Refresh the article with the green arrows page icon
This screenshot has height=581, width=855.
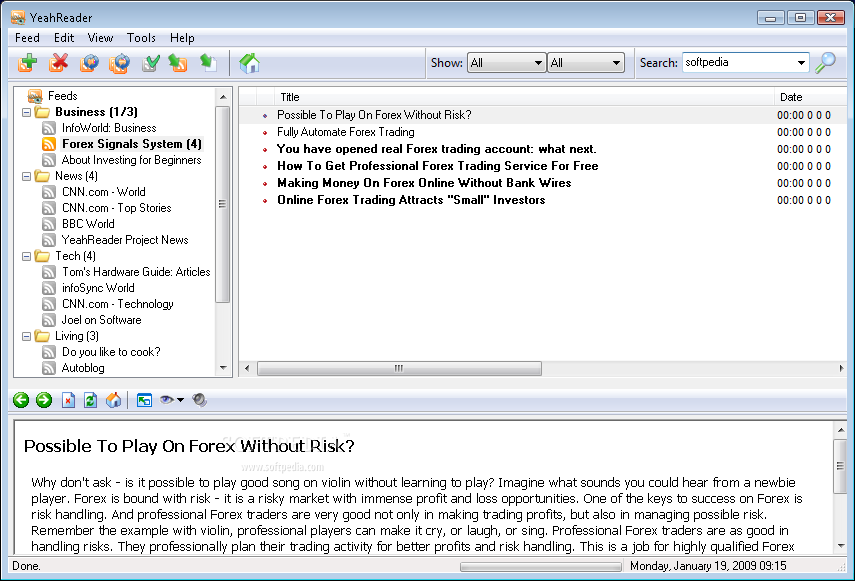point(91,400)
